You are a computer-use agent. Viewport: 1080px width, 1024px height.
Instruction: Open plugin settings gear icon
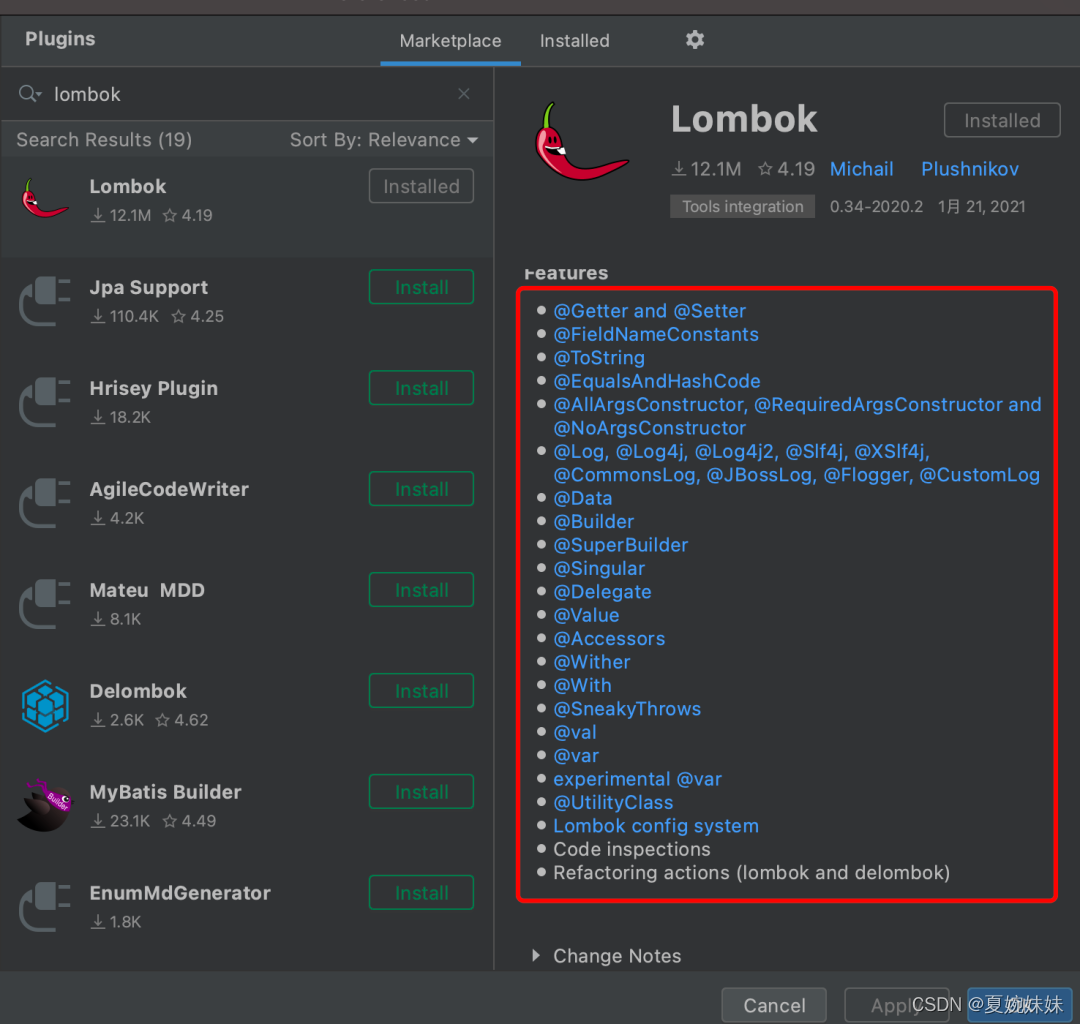(694, 39)
